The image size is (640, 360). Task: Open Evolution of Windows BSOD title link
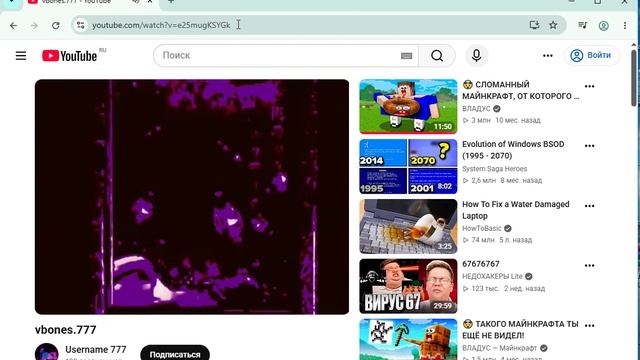513,150
